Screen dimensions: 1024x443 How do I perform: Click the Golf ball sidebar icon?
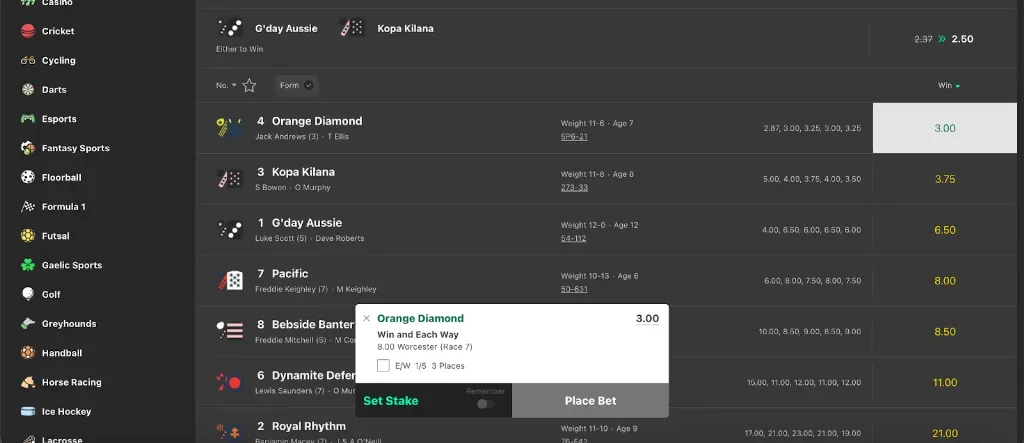tap(28, 294)
